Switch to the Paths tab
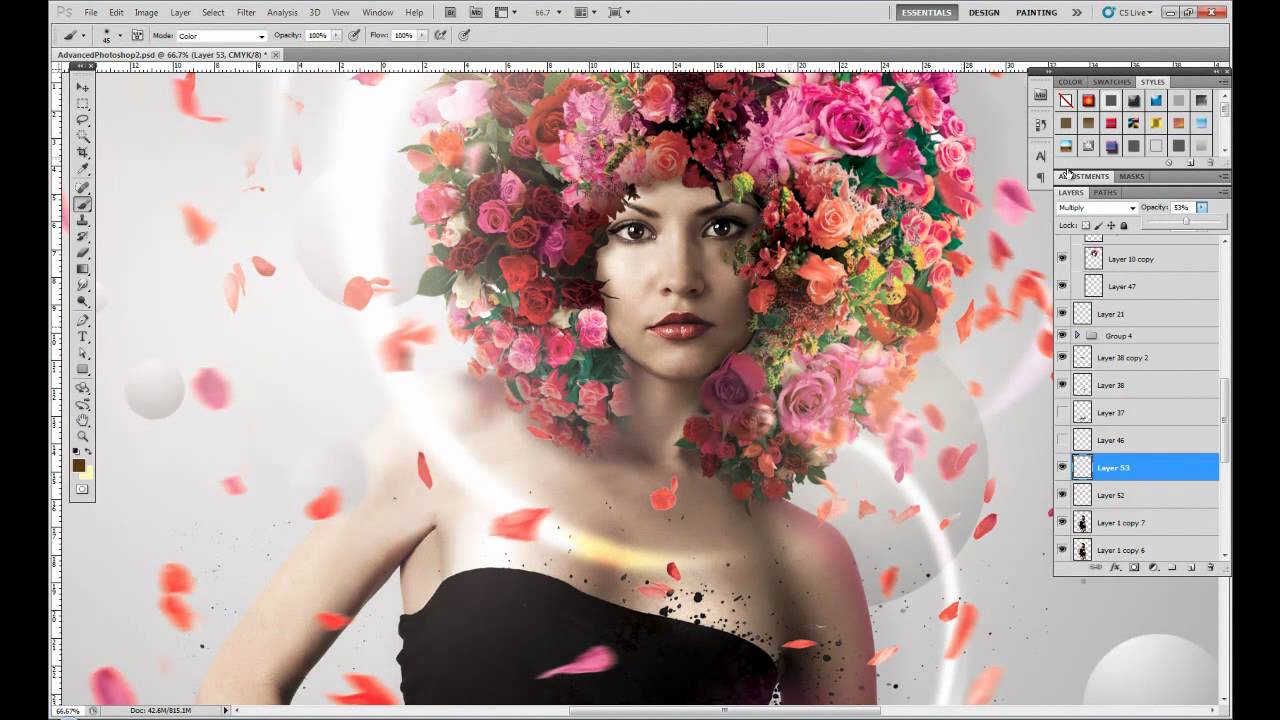1280x720 pixels. coord(1105,192)
